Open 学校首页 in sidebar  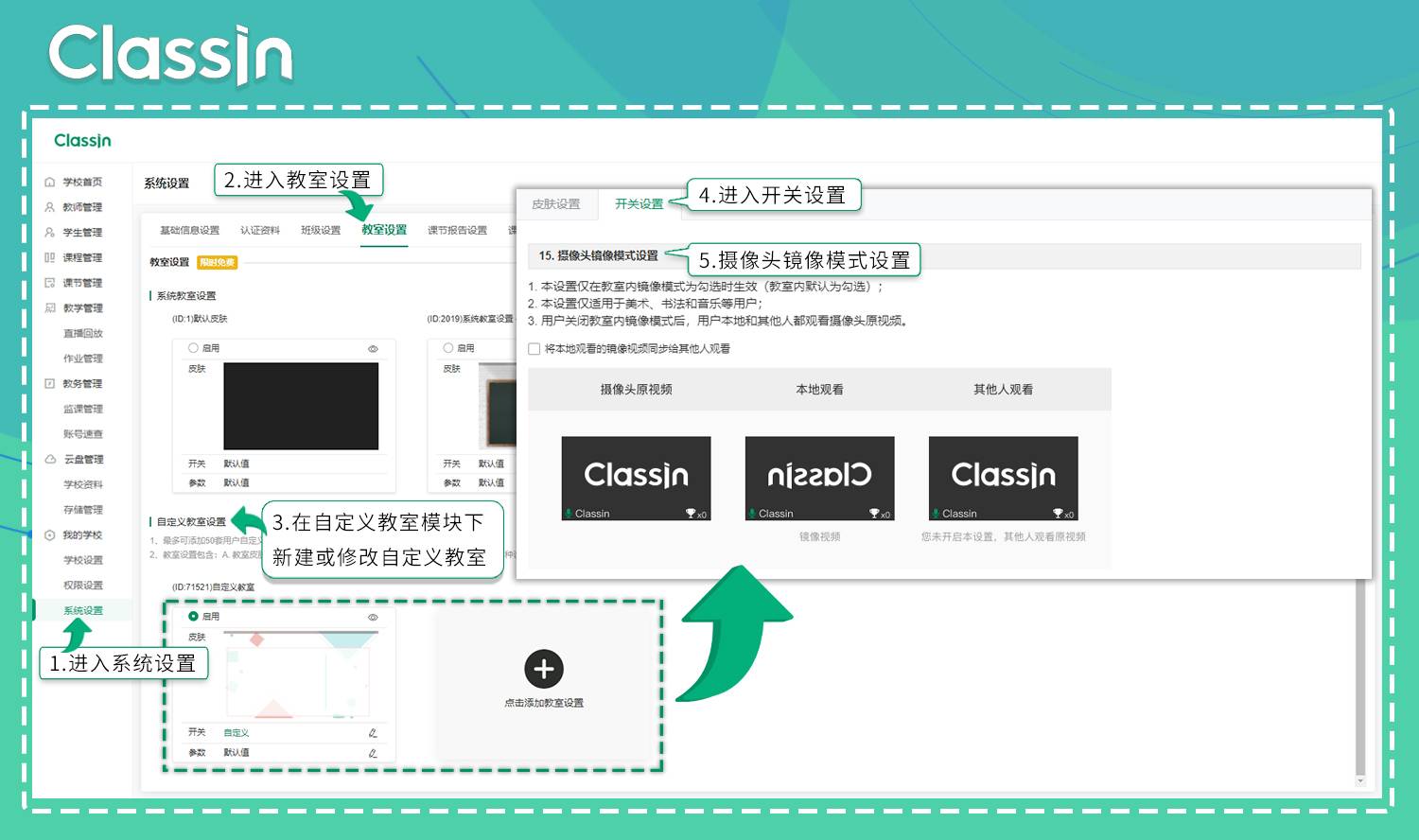(x=82, y=182)
